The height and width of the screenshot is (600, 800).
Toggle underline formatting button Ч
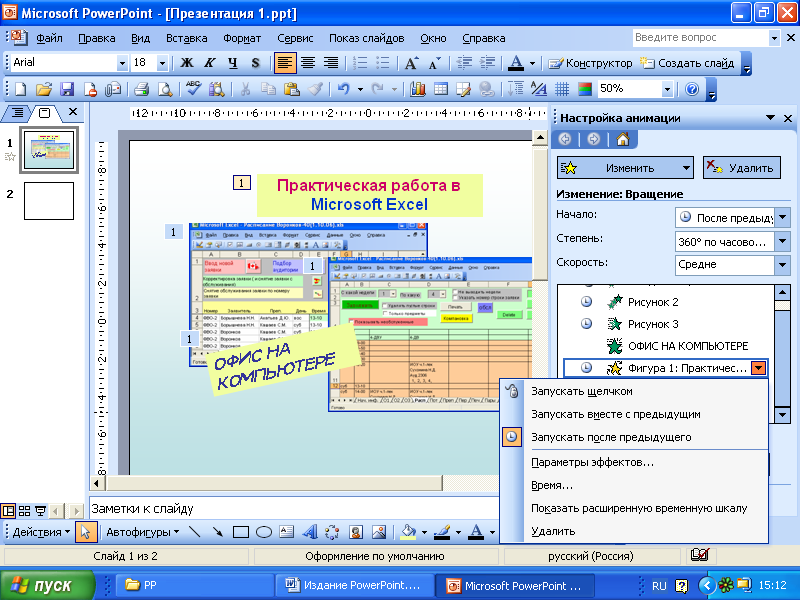pos(233,63)
